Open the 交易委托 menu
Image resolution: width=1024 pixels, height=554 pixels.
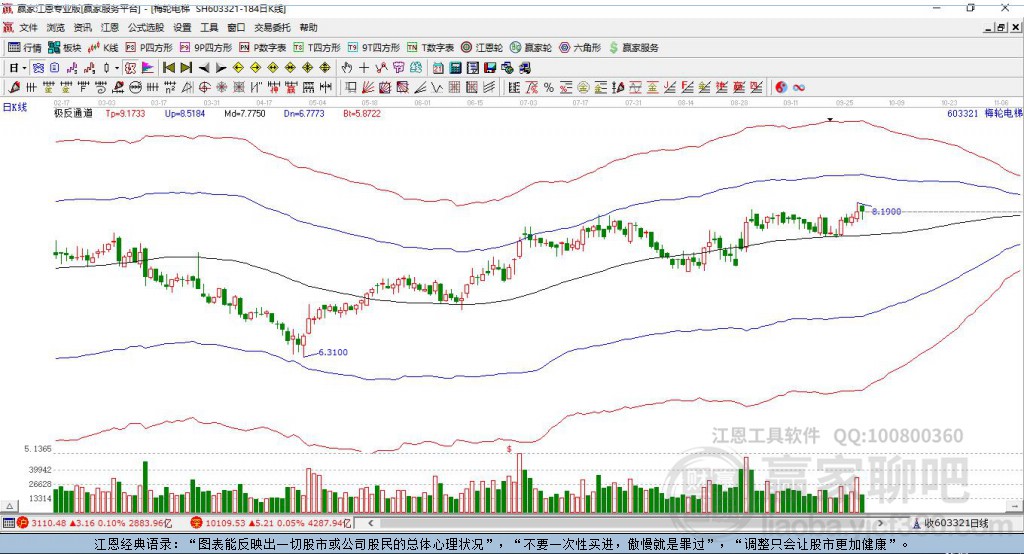click(272, 27)
